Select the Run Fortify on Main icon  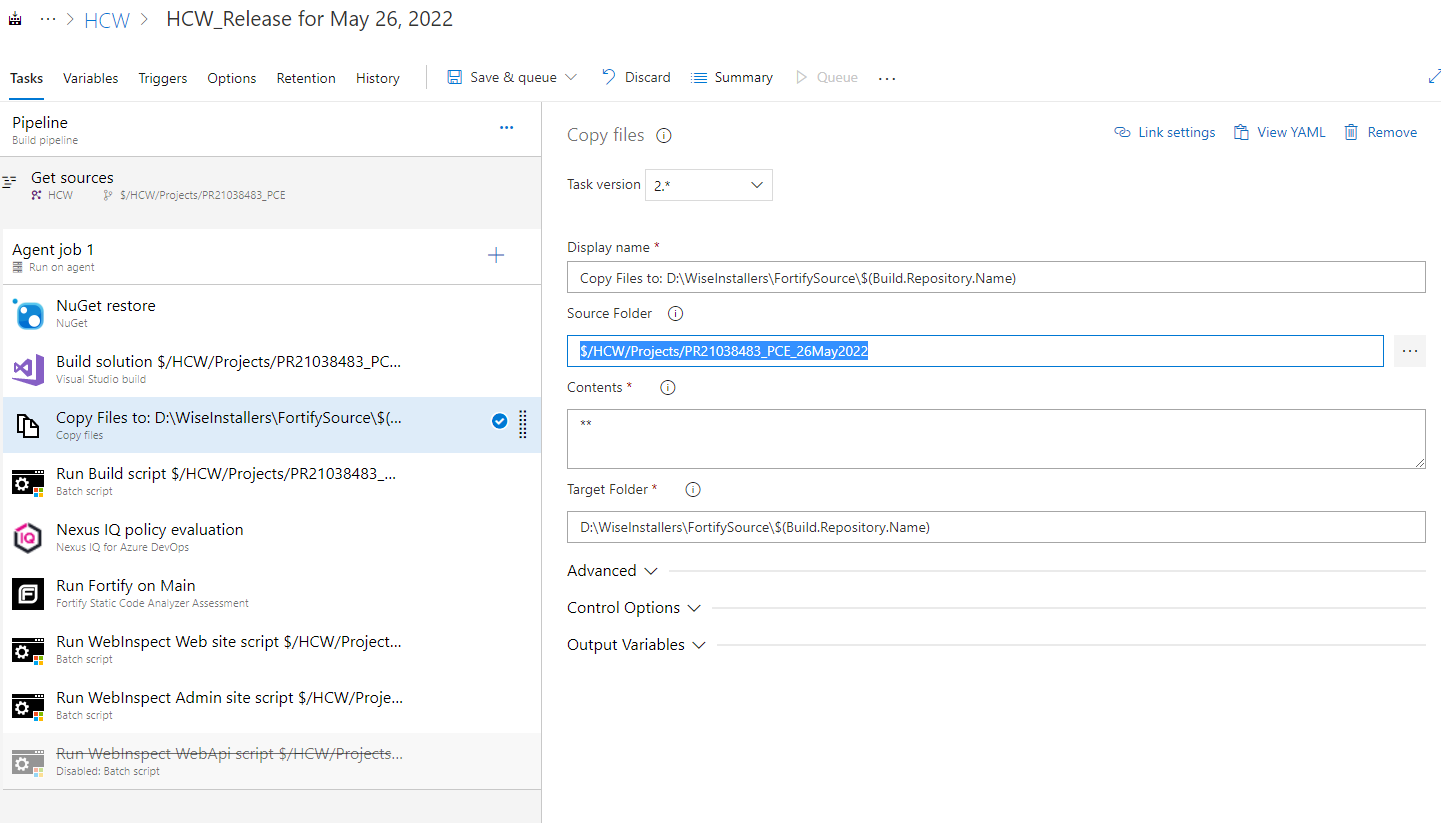(x=28, y=594)
